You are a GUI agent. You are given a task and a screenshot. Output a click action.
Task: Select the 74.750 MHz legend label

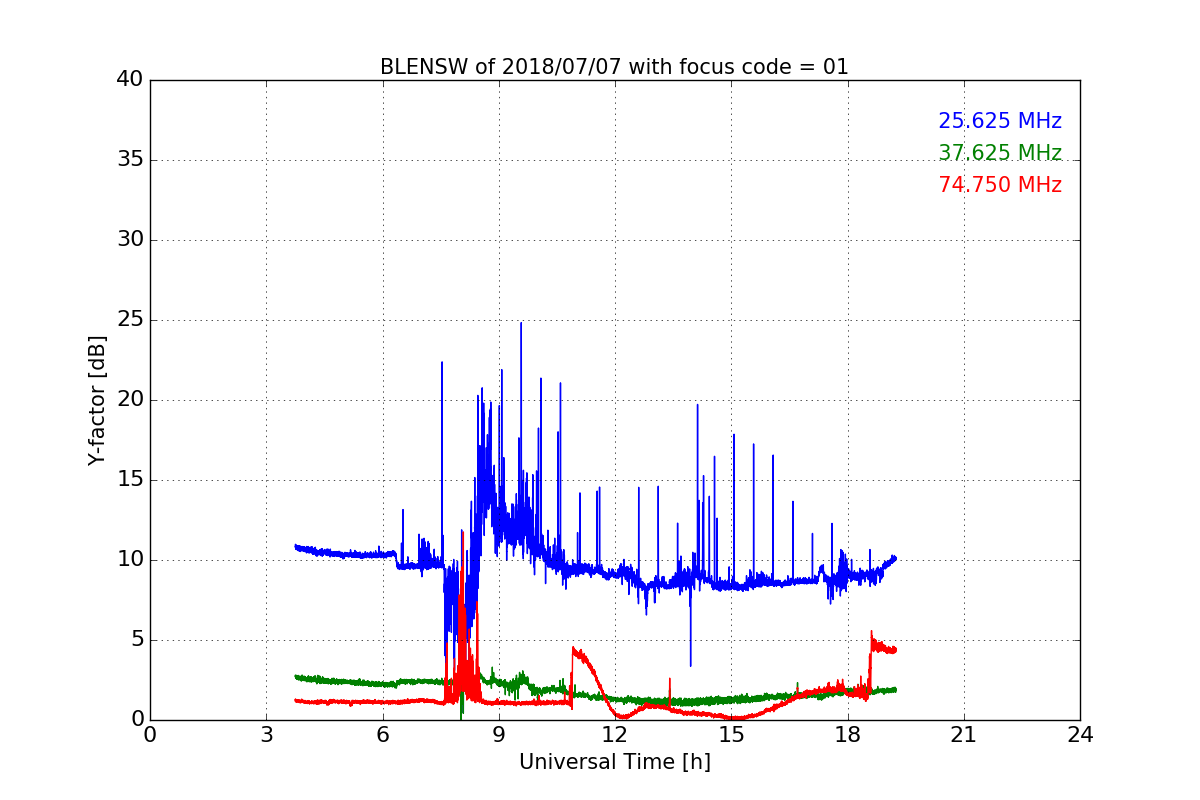[x=1000, y=185]
